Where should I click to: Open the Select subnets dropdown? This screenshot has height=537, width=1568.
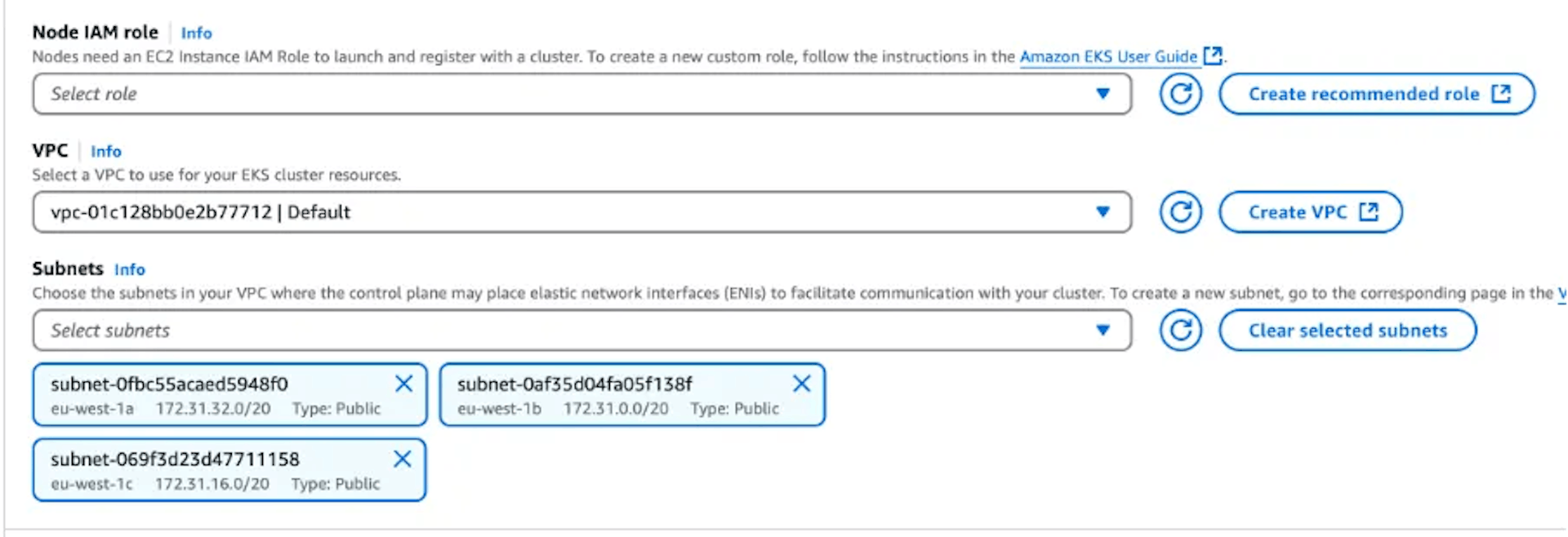click(582, 331)
